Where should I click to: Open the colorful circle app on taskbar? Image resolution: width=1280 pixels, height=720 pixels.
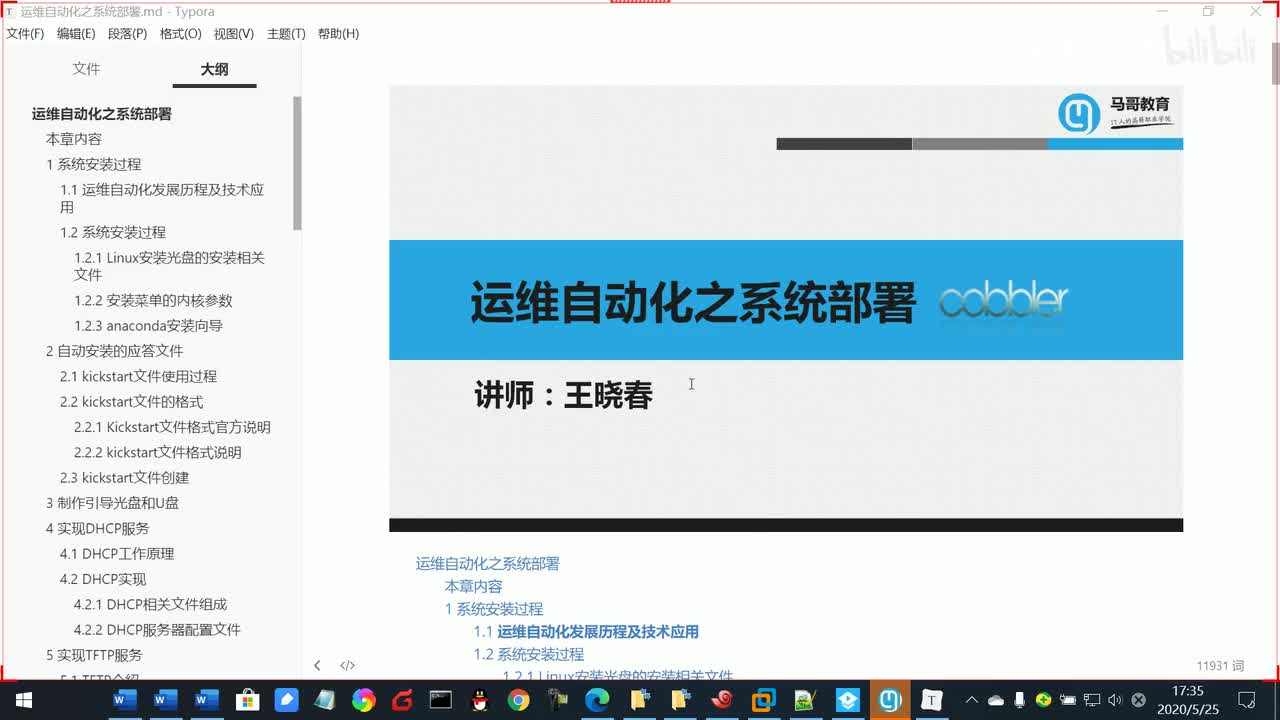[x=363, y=700]
